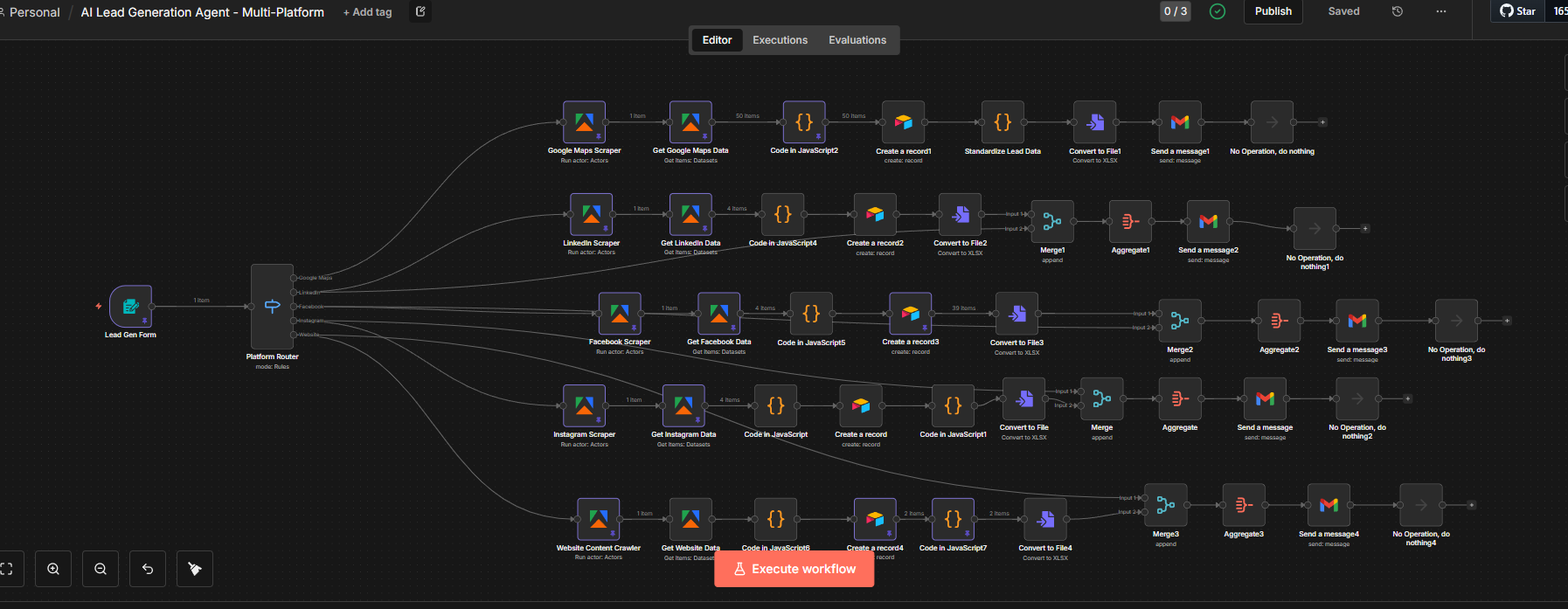Click the tidy up workflow broom icon
Viewport: 1568px width, 609px height.
click(x=195, y=569)
